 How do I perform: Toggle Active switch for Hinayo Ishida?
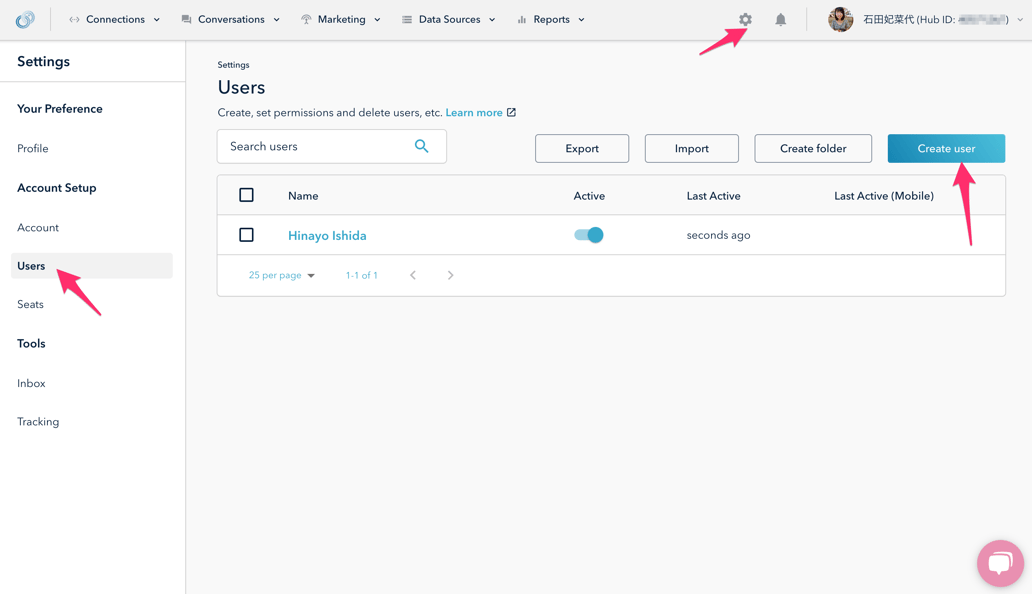coord(589,235)
